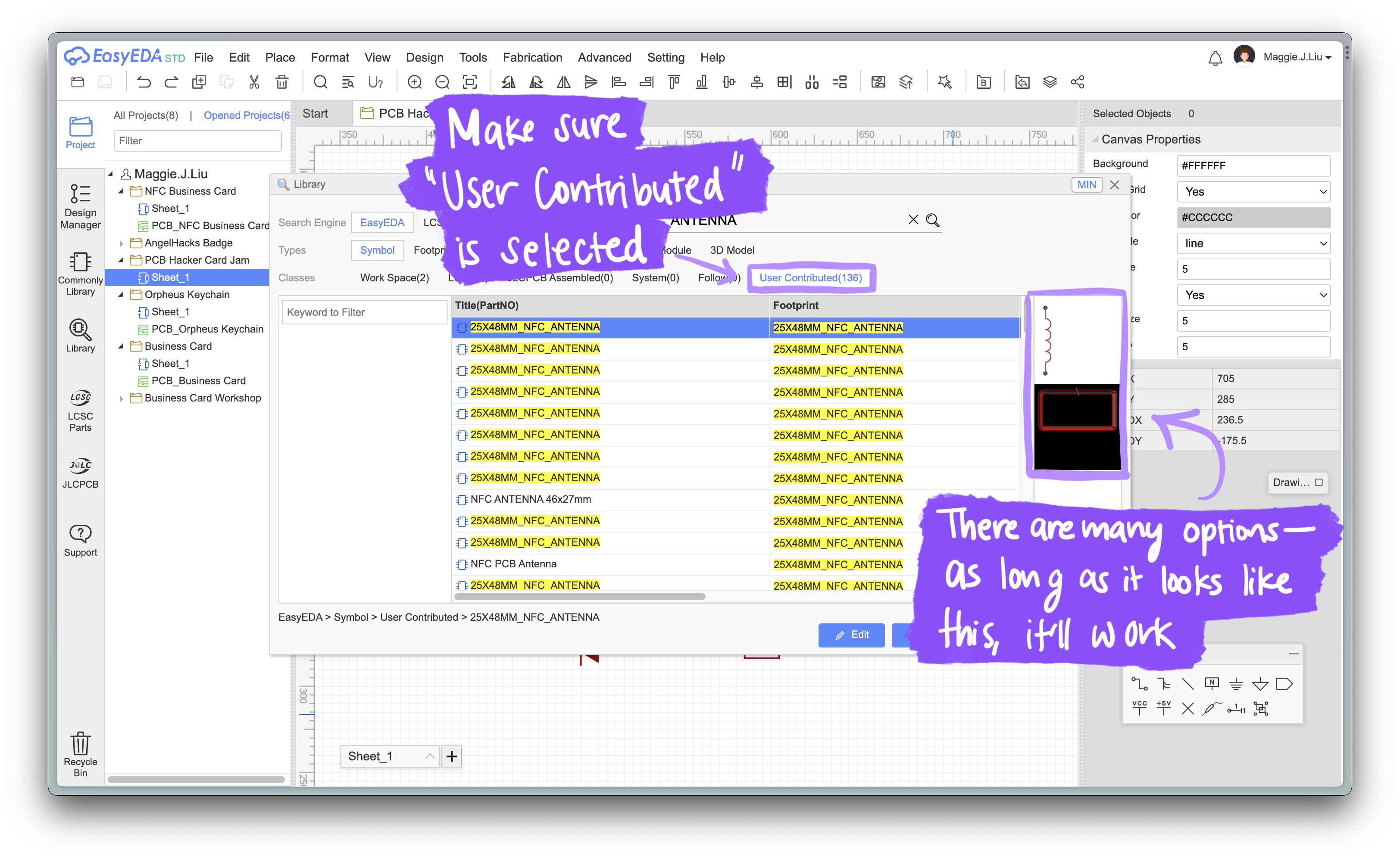Viewport: 1400px width, 859px height.
Task: Select the Voltage Probe tool
Action: pyautogui.click(x=1212, y=709)
